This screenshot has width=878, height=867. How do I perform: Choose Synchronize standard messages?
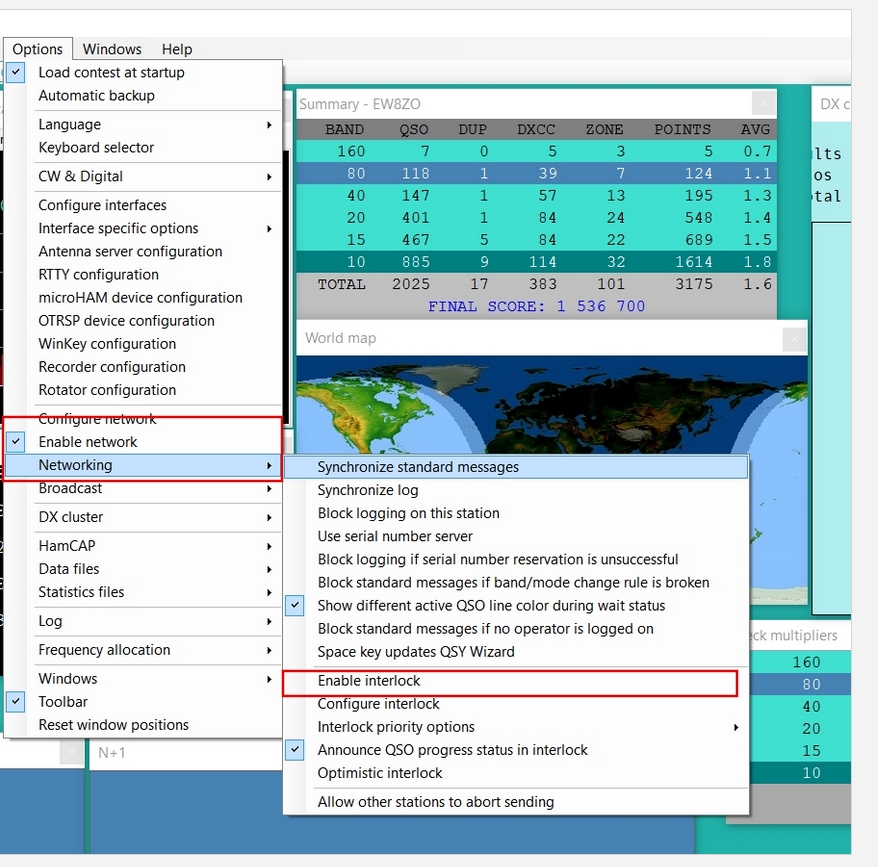[x=418, y=467]
